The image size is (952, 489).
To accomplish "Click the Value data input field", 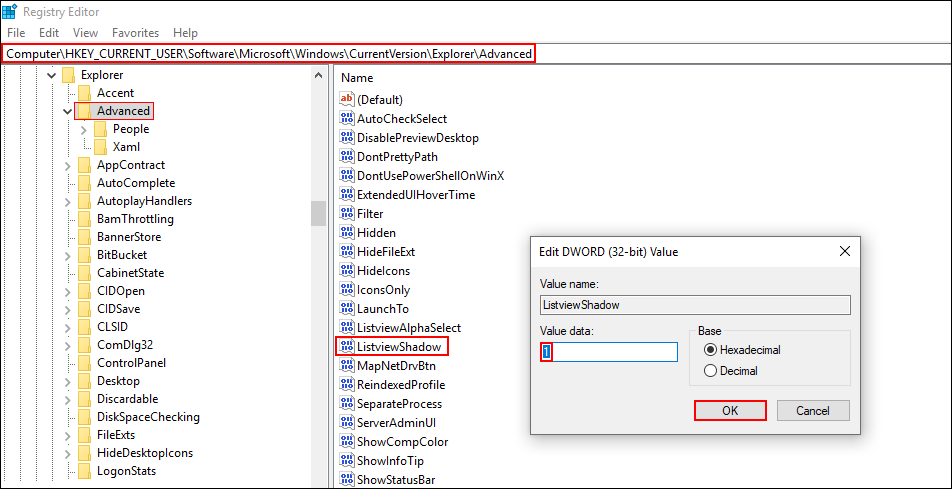I will [608, 352].
